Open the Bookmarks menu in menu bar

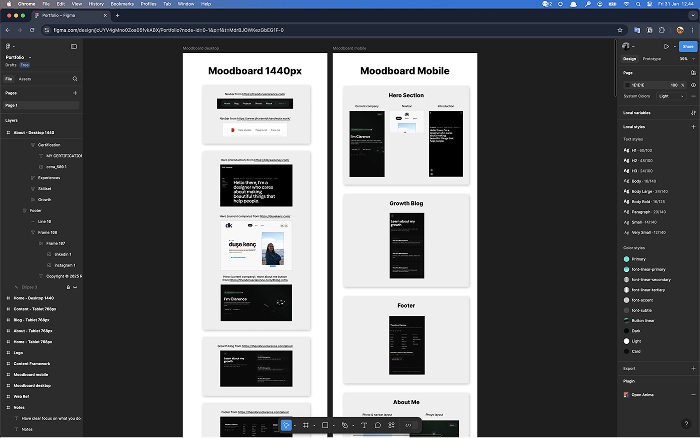121,4
